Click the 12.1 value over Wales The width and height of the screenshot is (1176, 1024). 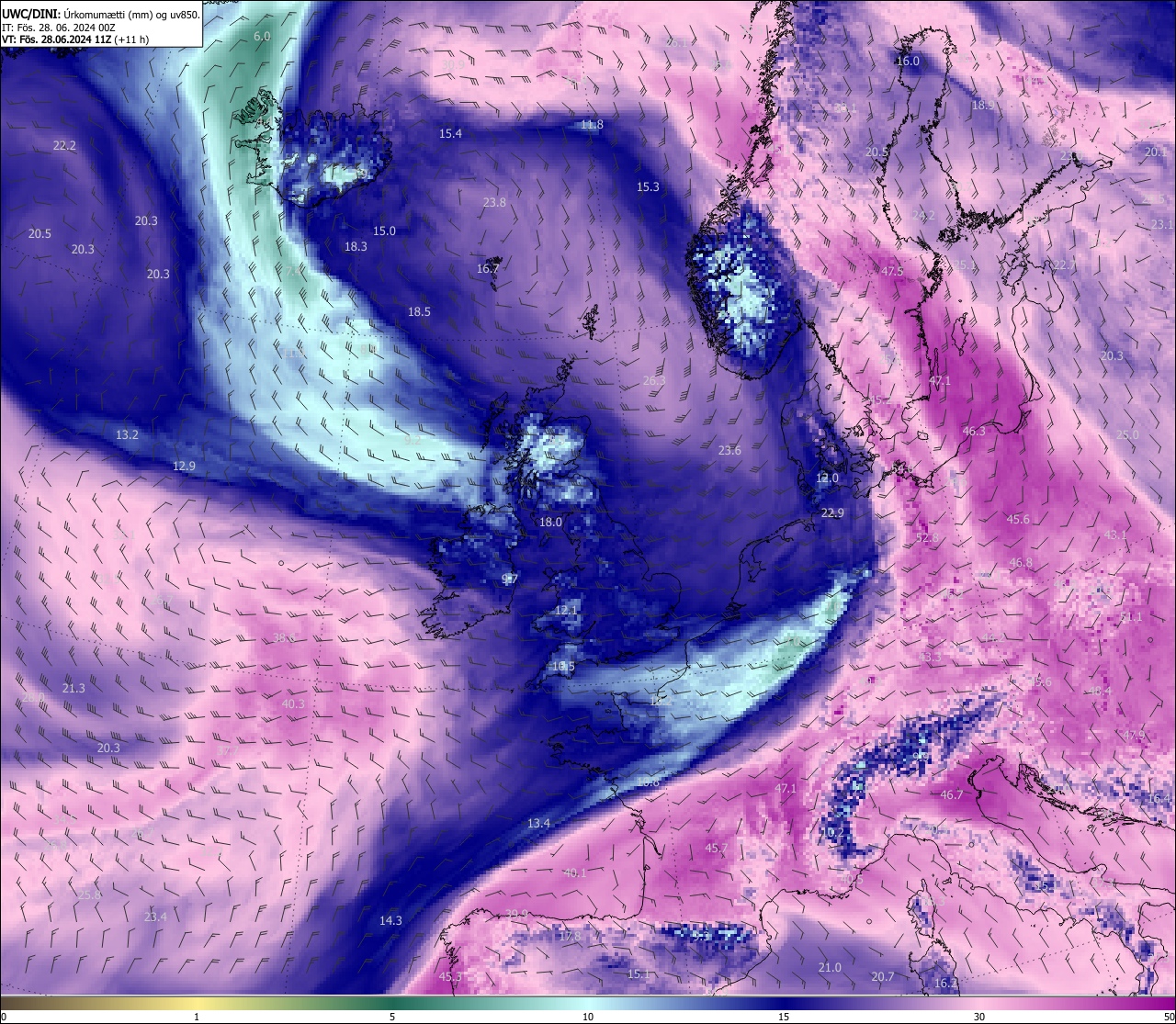pos(566,610)
